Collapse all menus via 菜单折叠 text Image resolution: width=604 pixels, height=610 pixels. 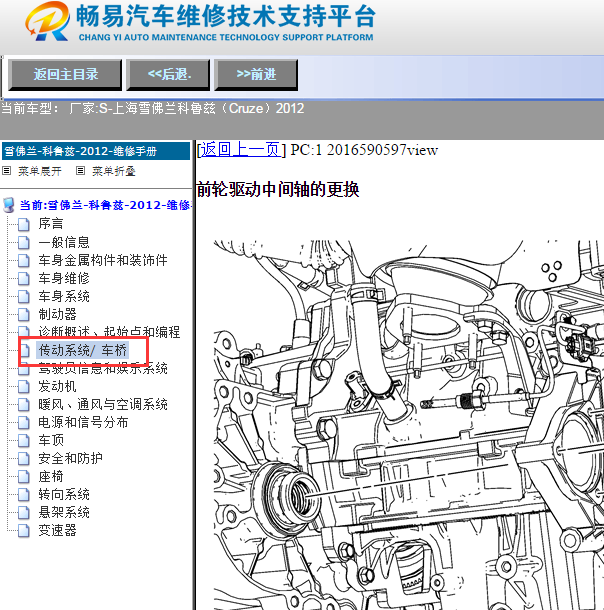[114, 171]
